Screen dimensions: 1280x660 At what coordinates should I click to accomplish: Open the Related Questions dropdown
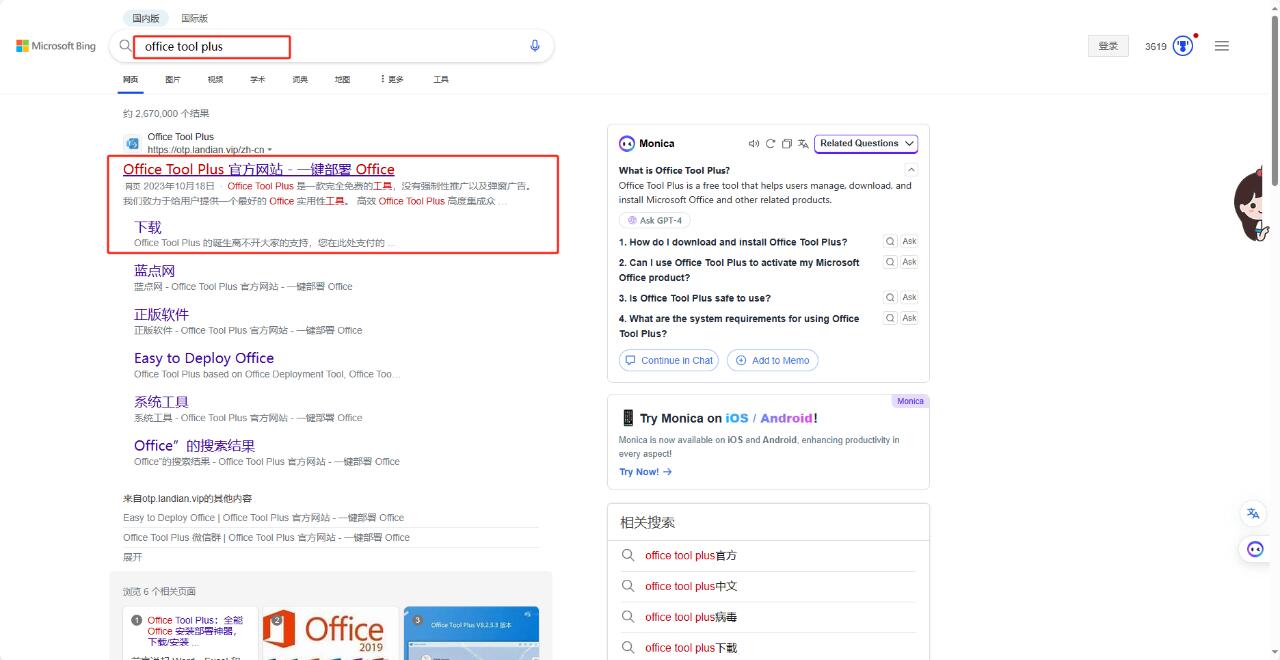866,143
